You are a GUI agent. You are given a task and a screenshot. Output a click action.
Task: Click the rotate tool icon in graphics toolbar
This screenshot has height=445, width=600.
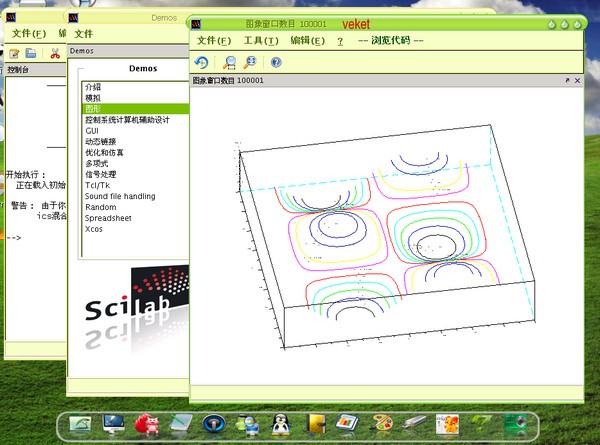point(201,62)
